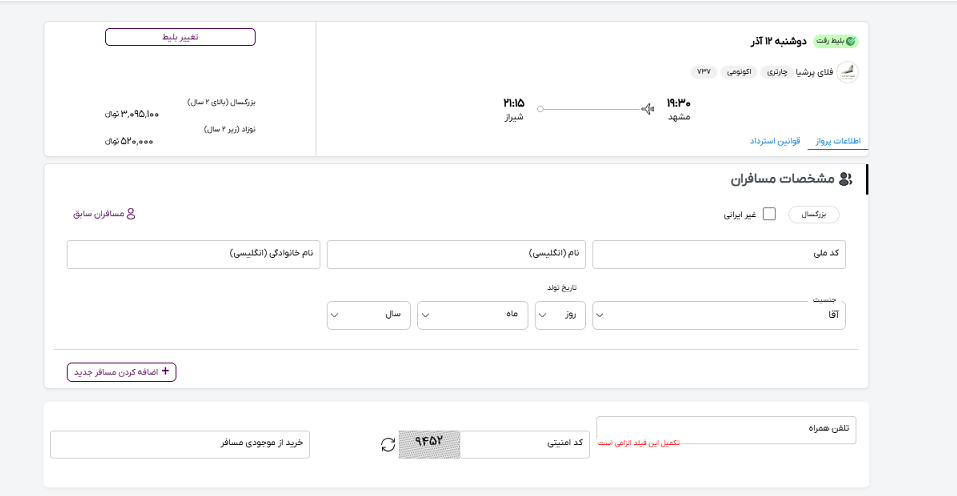The height and width of the screenshot is (496, 957).
Task: Click the passengers icon beside مشخصات مسافران
Action: (845, 179)
